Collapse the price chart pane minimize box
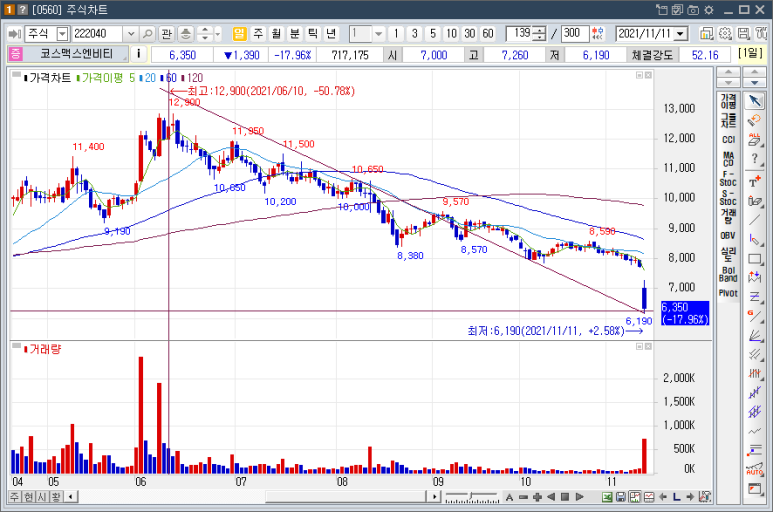Viewport: 773px width, 512px height. 639,75
